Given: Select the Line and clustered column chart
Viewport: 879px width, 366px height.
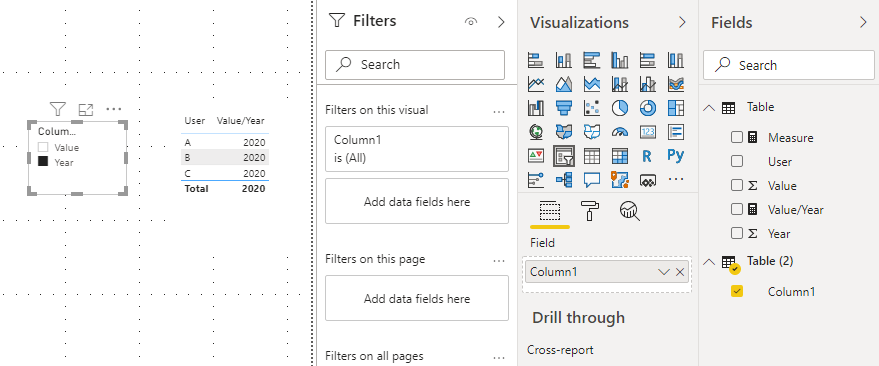Looking at the screenshot, I should pyautogui.click(x=648, y=84).
